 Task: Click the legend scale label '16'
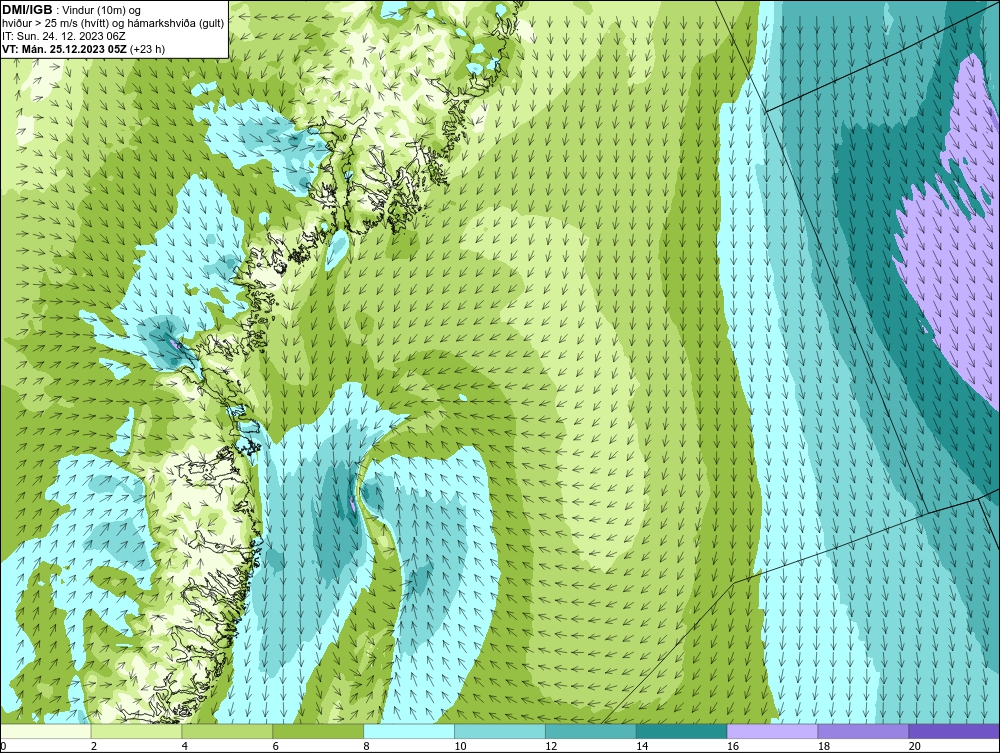click(x=733, y=746)
